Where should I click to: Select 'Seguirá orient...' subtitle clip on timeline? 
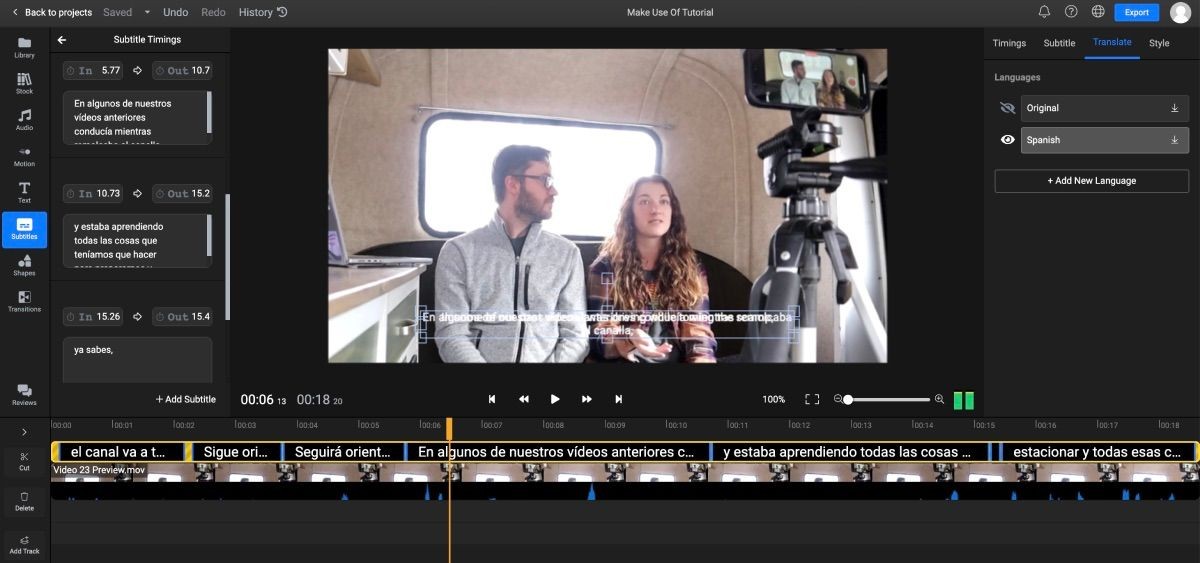[345, 452]
